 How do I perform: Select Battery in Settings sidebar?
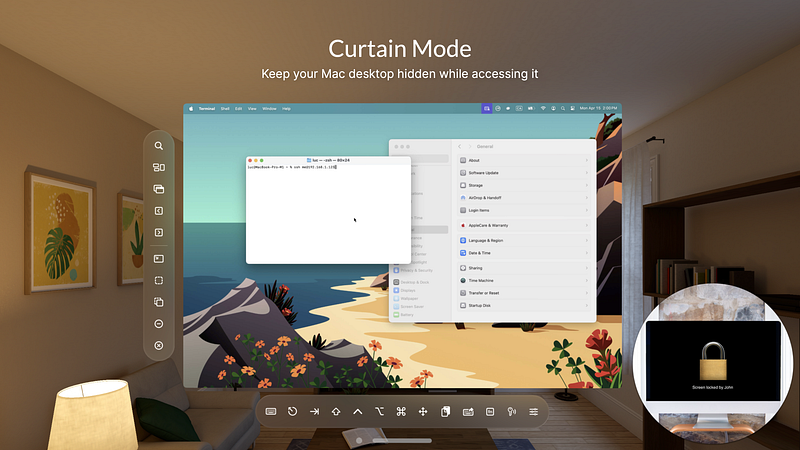(404, 315)
